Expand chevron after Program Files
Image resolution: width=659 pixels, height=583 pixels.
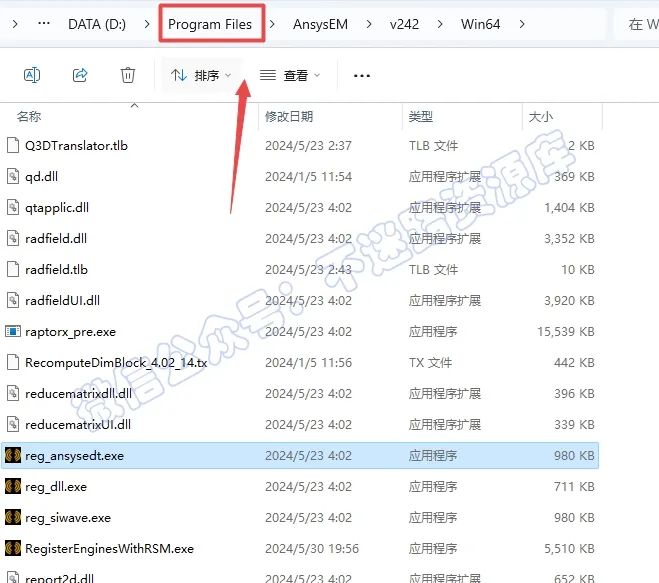point(272,24)
